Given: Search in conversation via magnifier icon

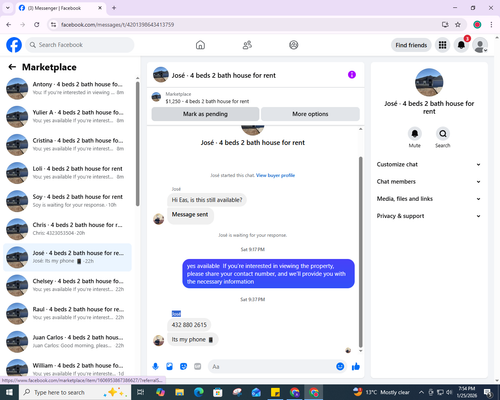Looking at the screenshot, I should click(443, 134).
